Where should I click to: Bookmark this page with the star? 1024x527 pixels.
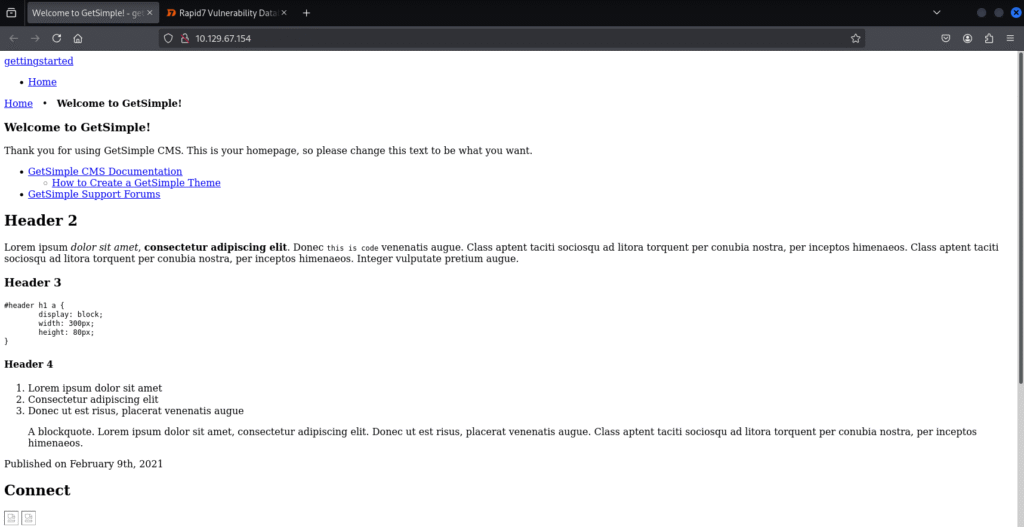pos(856,39)
